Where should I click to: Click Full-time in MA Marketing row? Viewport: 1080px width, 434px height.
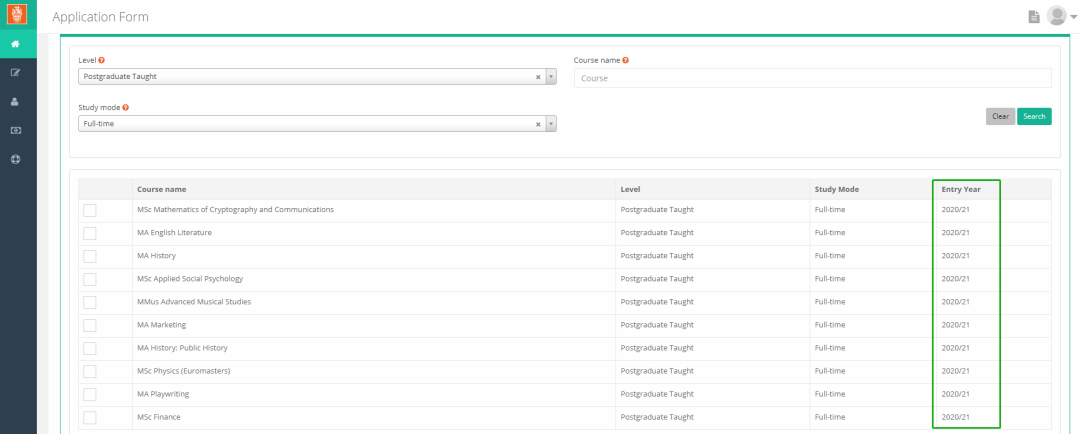tap(830, 324)
